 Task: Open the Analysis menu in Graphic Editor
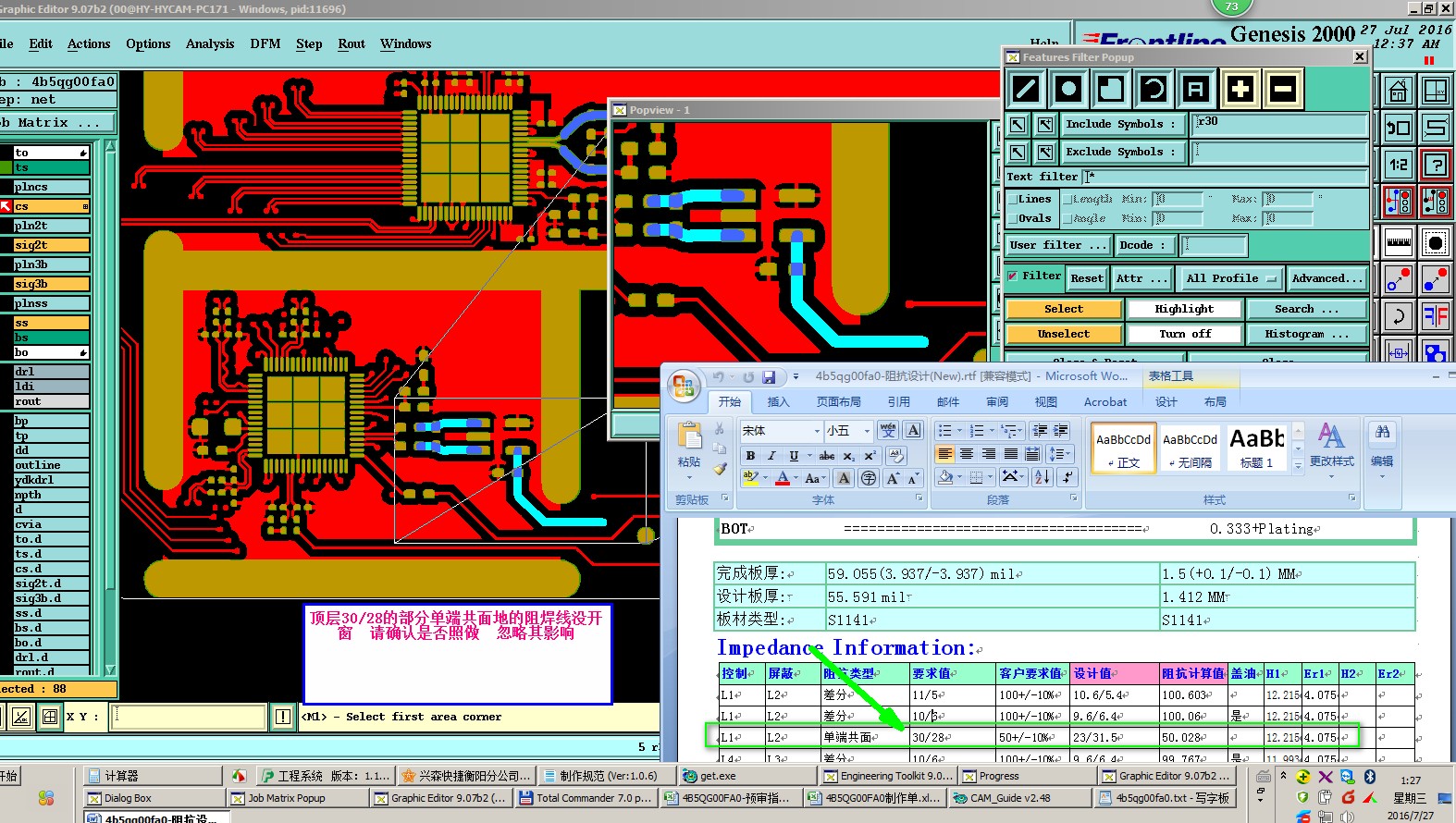click(x=210, y=43)
